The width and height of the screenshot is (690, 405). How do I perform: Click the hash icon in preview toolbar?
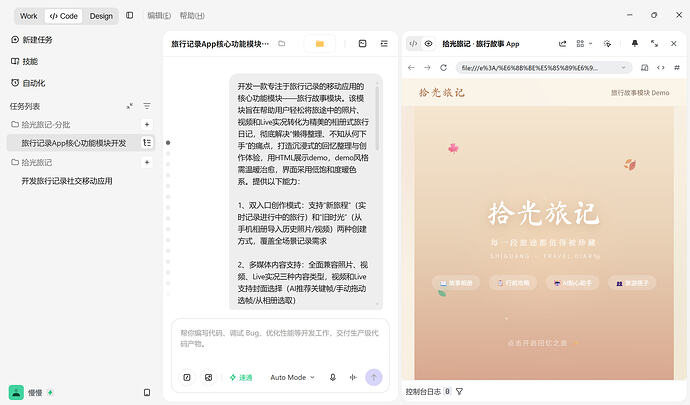tap(677, 67)
